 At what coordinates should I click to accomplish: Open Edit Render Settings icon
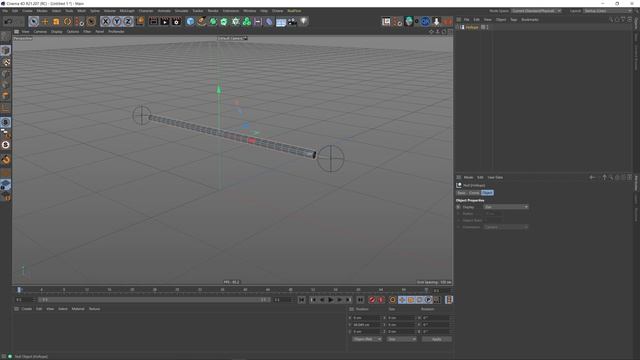(176, 21)
